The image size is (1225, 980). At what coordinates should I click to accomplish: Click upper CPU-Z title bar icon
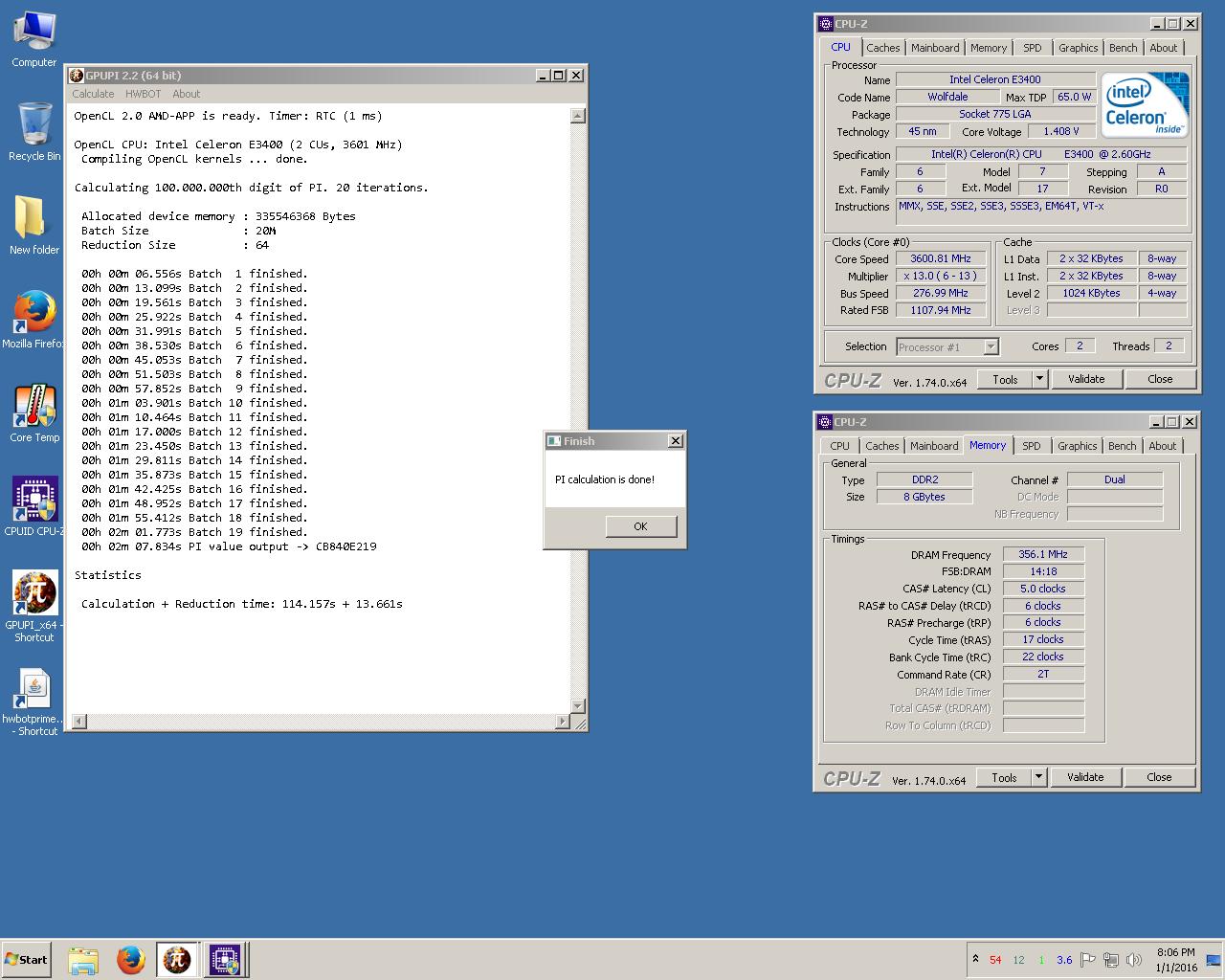click(825, 24)
